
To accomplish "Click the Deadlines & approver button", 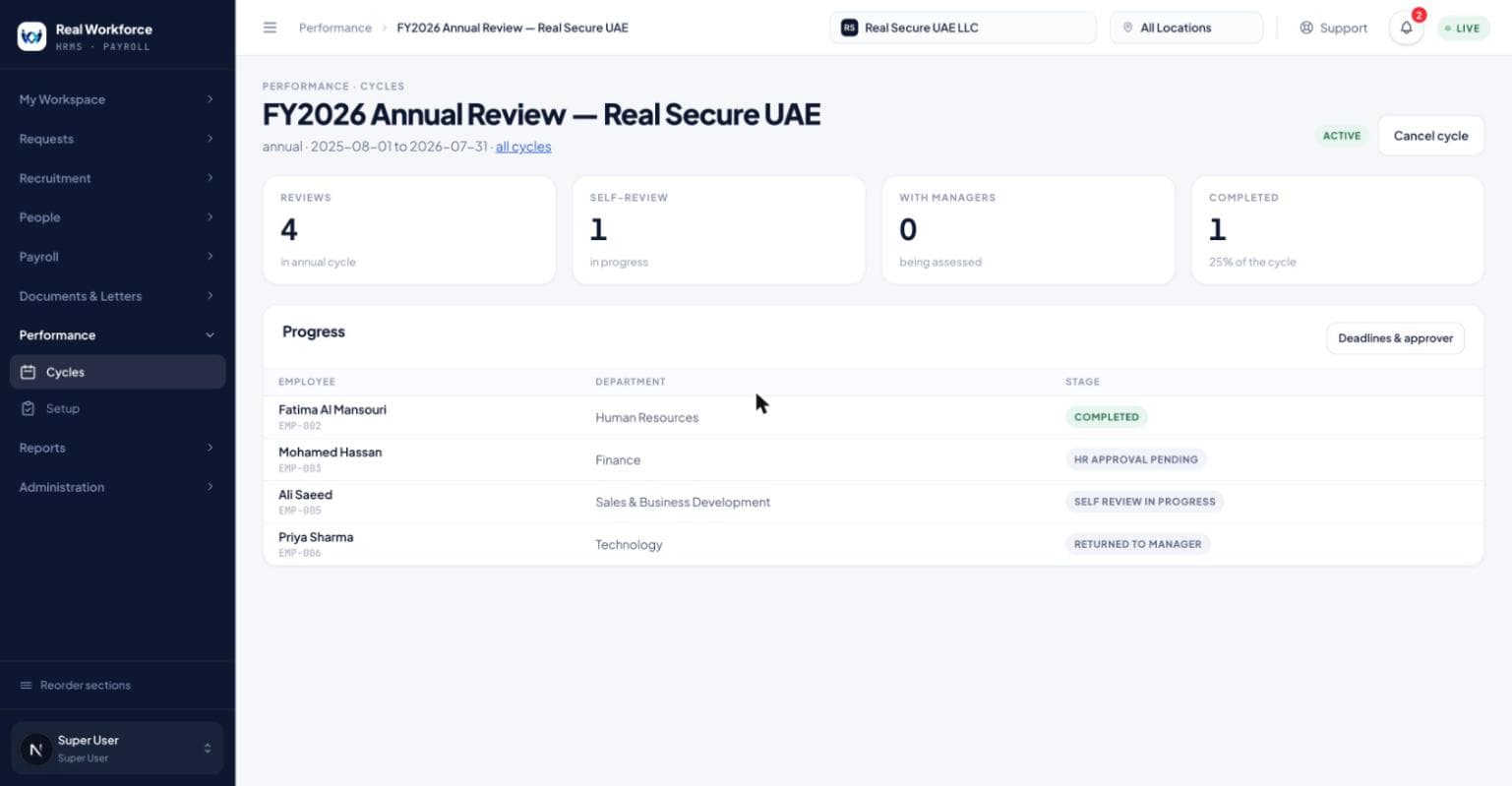I will click(1395, 338).
